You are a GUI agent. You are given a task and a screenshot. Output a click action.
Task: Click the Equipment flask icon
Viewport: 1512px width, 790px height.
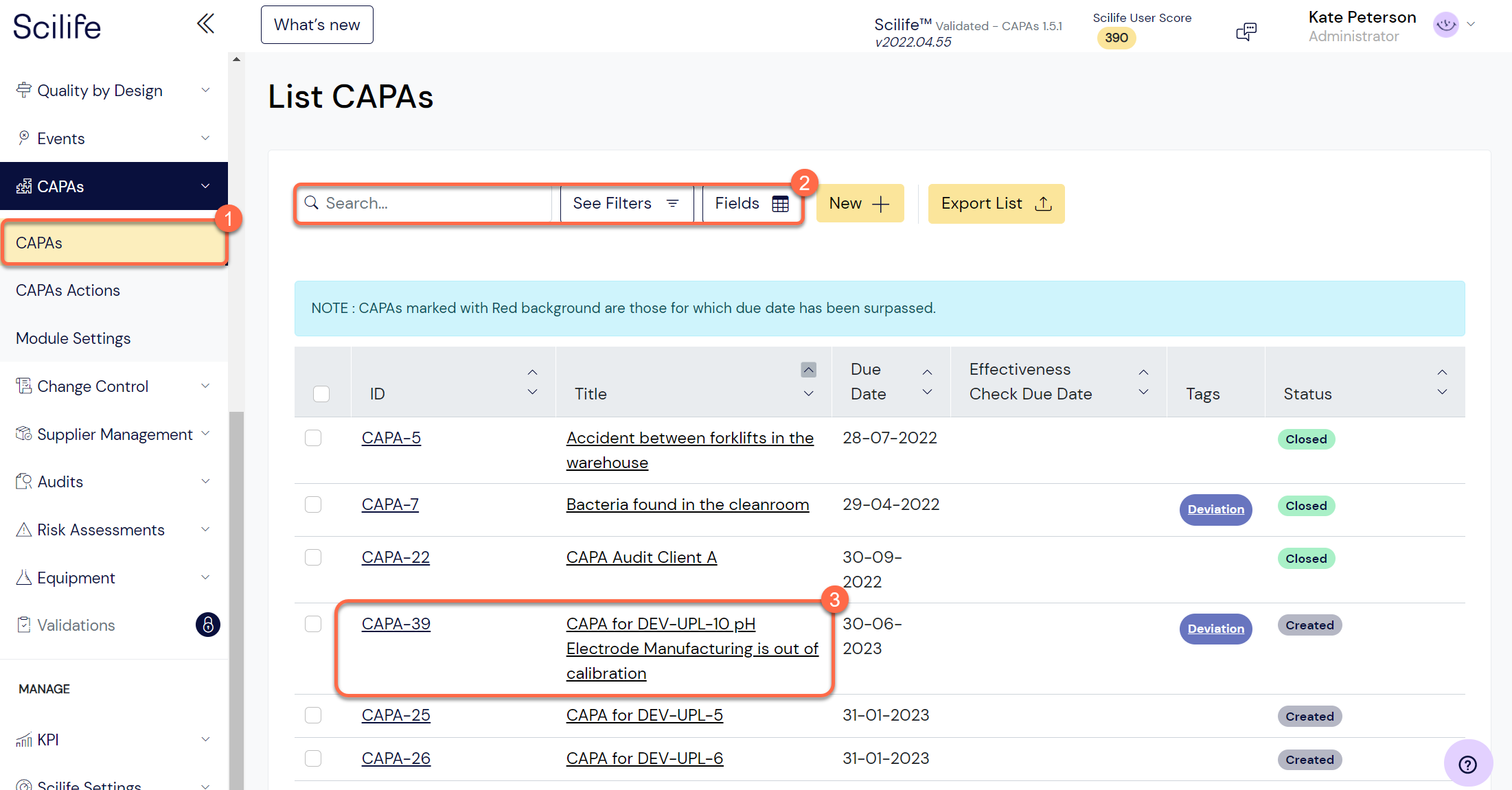tap(24, 577)
